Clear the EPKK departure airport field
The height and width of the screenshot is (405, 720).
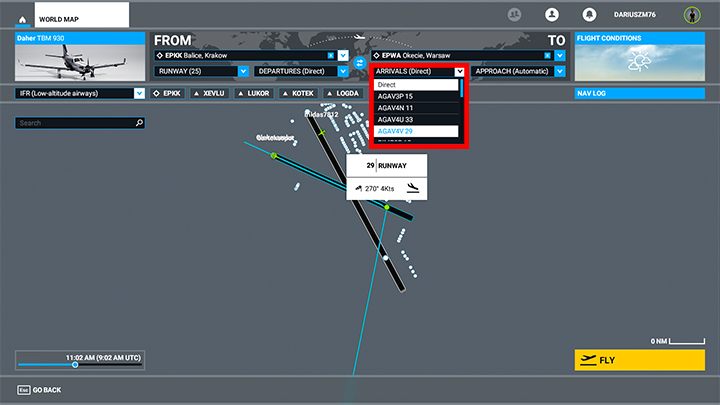tap(330, 55)
